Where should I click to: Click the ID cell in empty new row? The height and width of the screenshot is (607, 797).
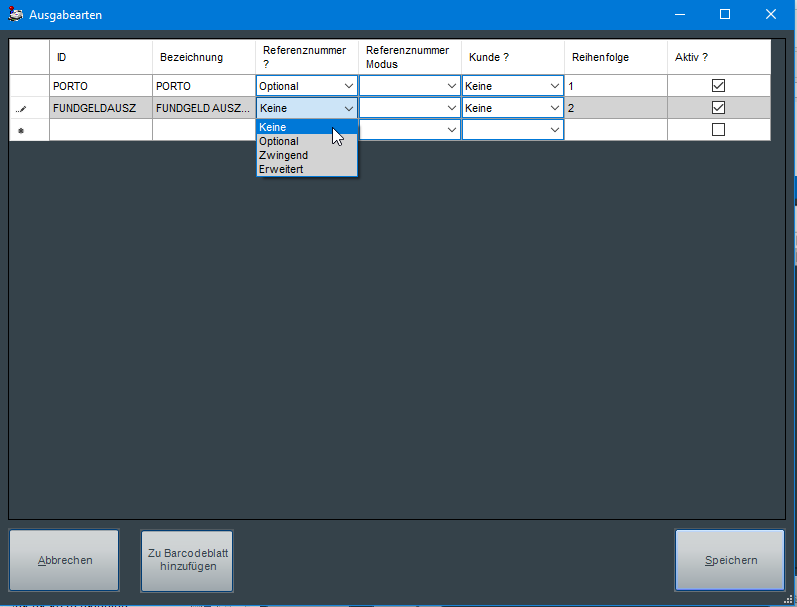click(100, 130)
